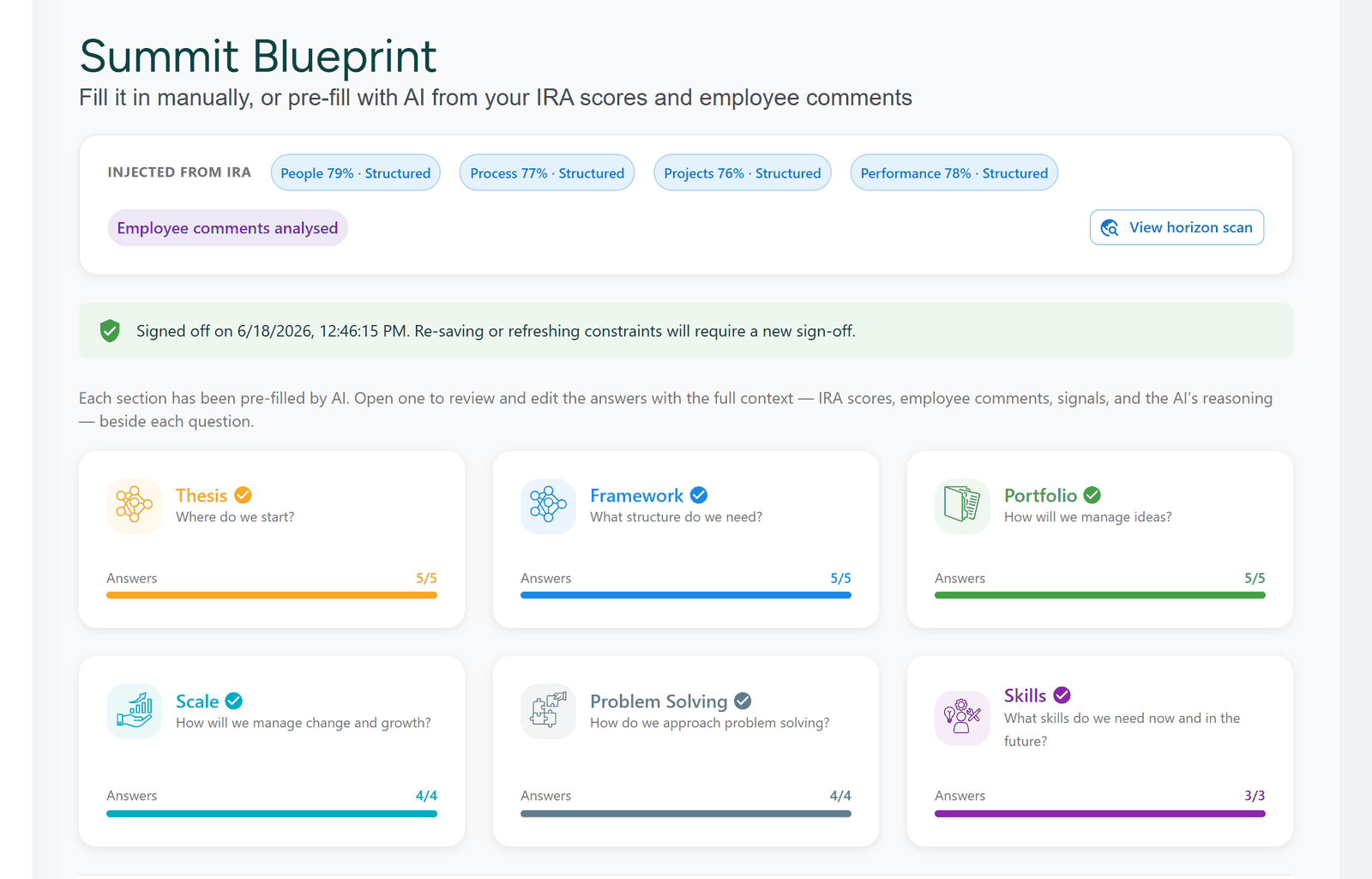Click the 'Each section has been pre-filled' paragraph

676,410
